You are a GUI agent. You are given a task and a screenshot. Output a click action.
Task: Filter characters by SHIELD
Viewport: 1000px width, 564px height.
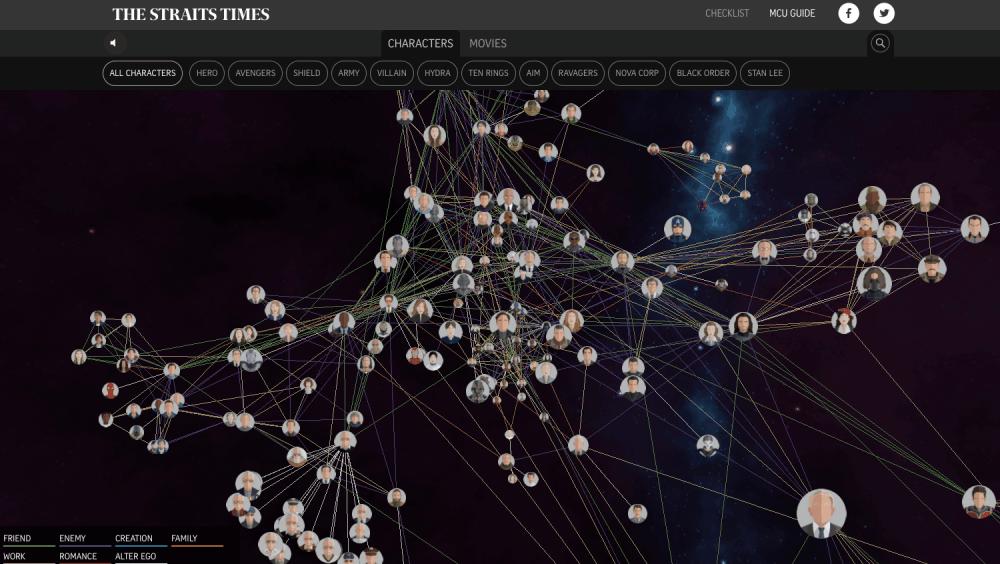(x=307, y=73)
